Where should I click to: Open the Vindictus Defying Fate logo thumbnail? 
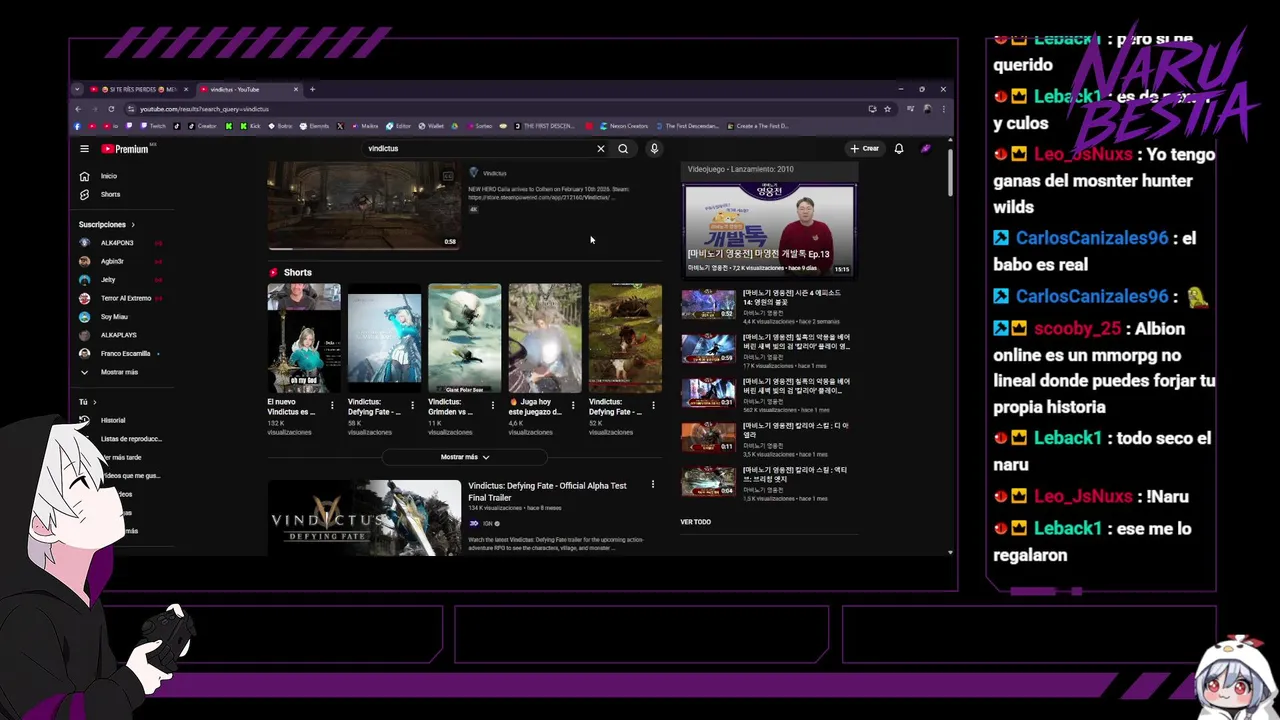click(x=364, y=518)
